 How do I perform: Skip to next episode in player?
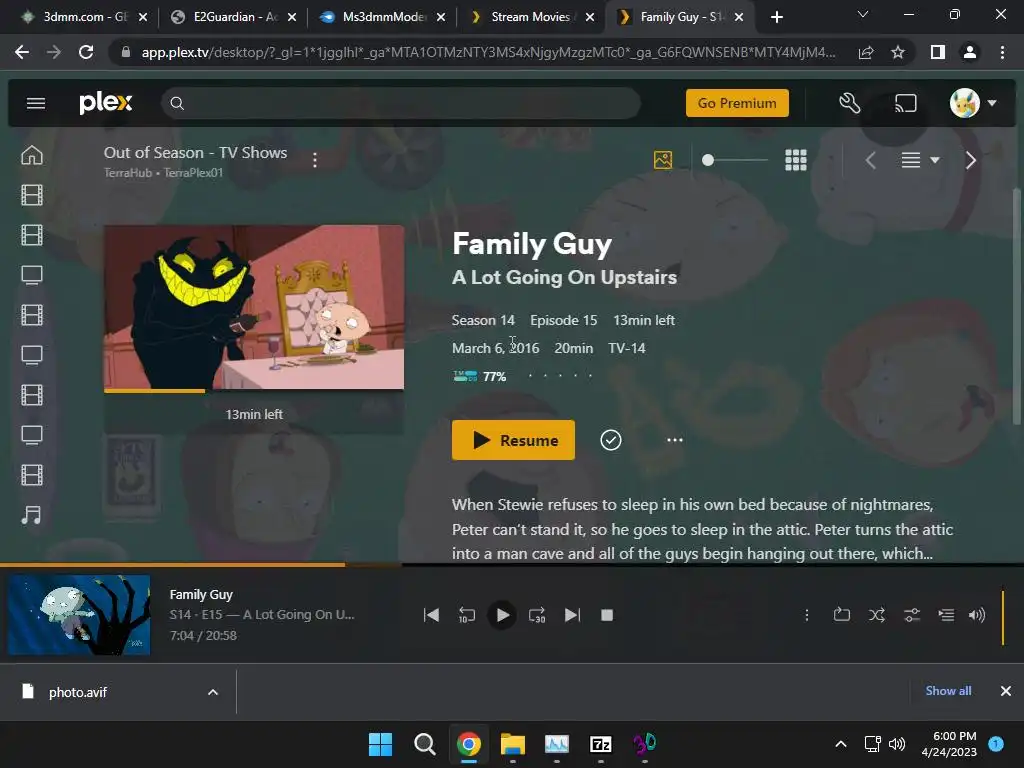[572, 615]
